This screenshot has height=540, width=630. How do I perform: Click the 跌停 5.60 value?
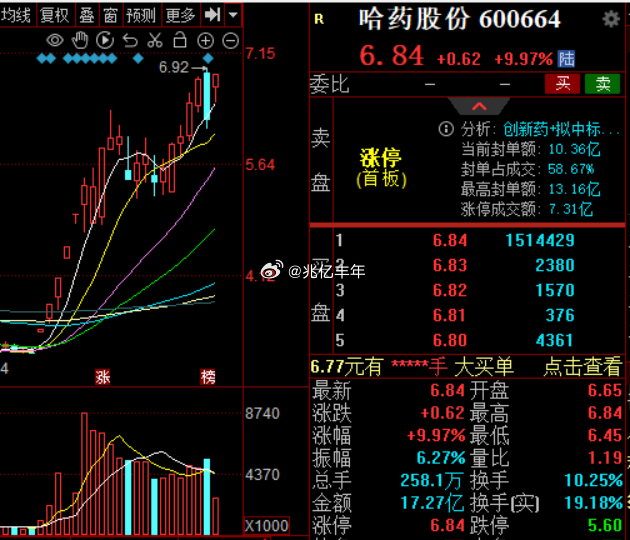pos(605,525)
